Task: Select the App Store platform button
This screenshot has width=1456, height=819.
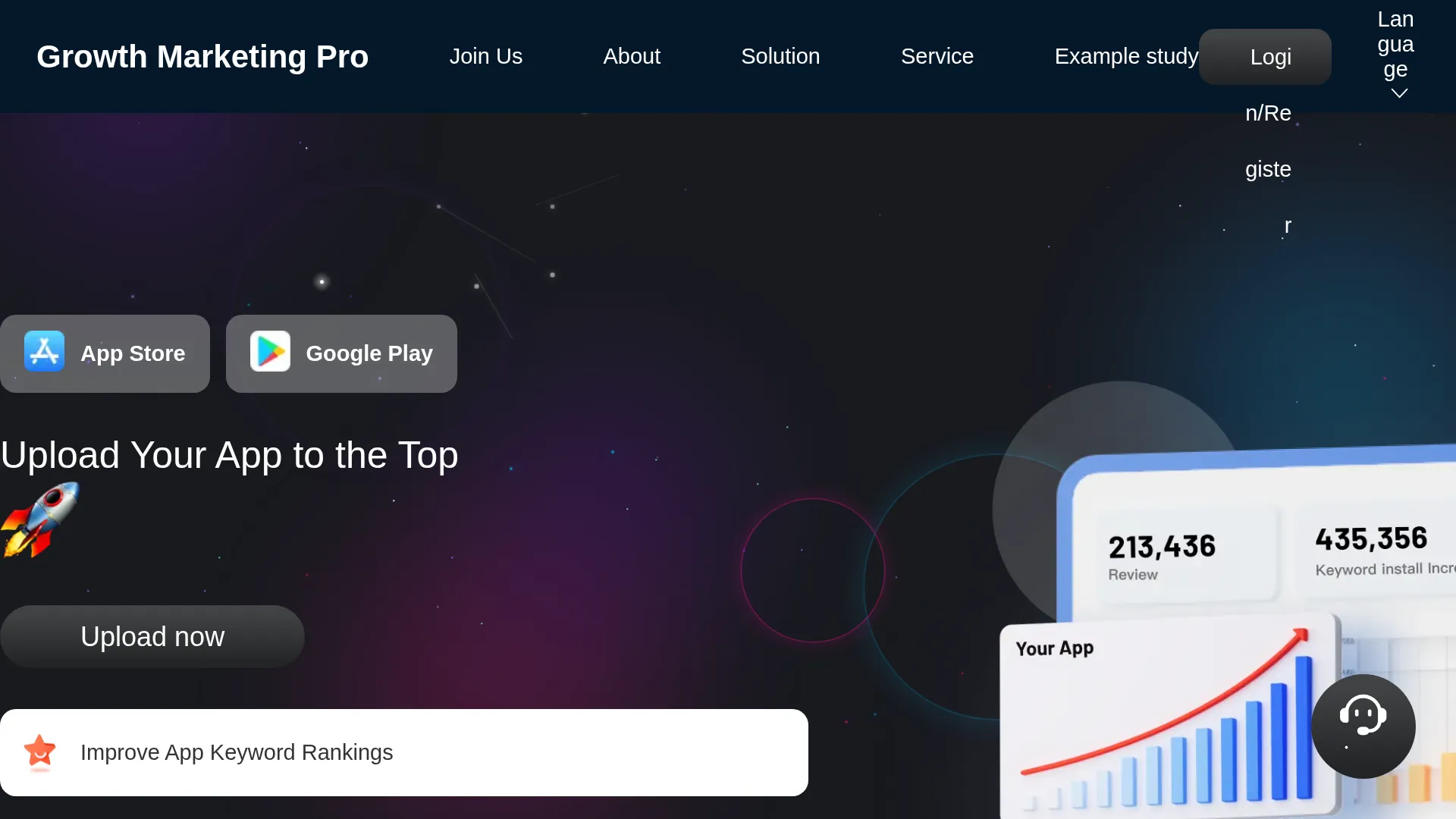Action: click(105, 353)
